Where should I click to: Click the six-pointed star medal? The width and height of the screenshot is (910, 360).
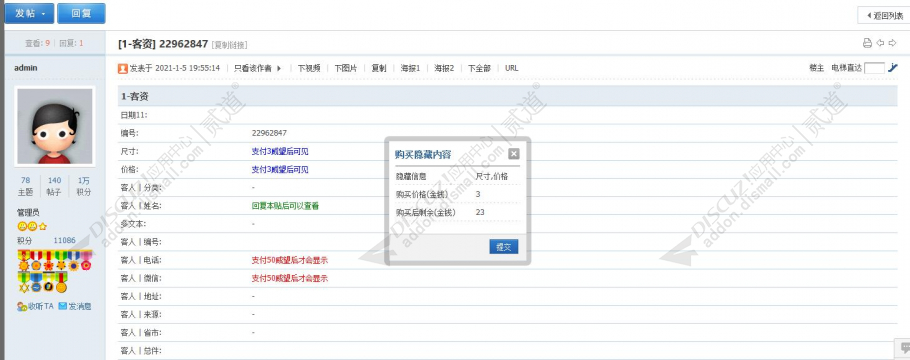pos(23,283)
